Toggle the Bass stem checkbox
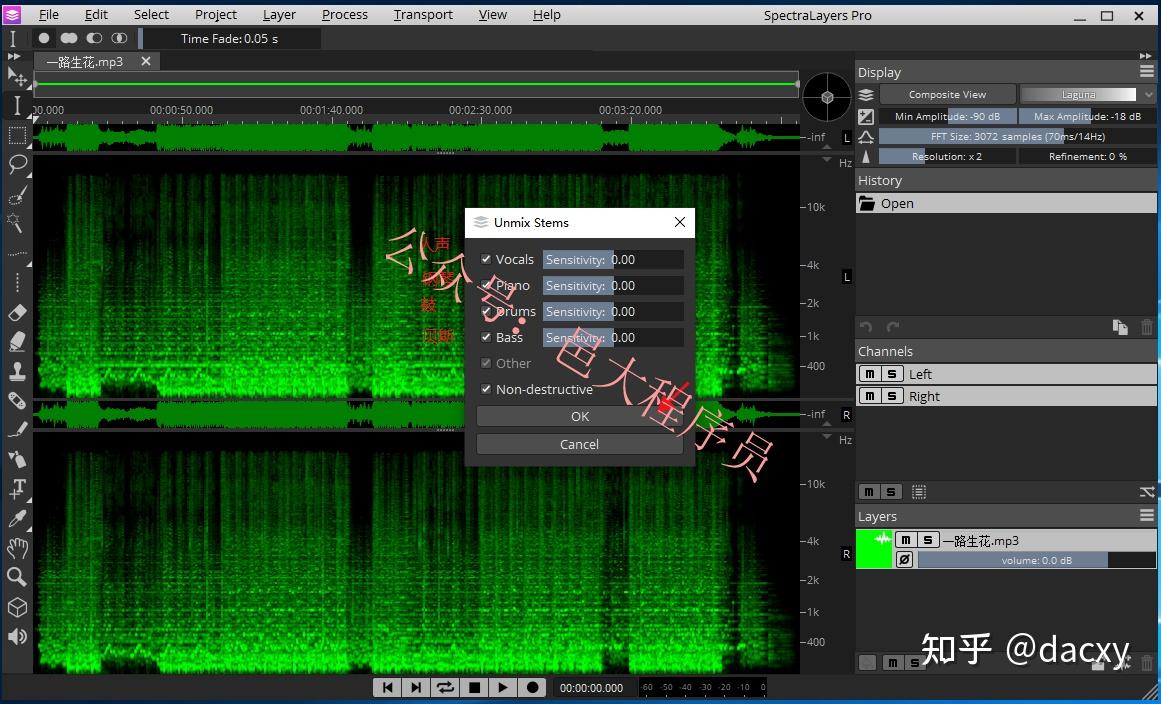Screen dimensions: 1161x704 [x=486, y=337]
